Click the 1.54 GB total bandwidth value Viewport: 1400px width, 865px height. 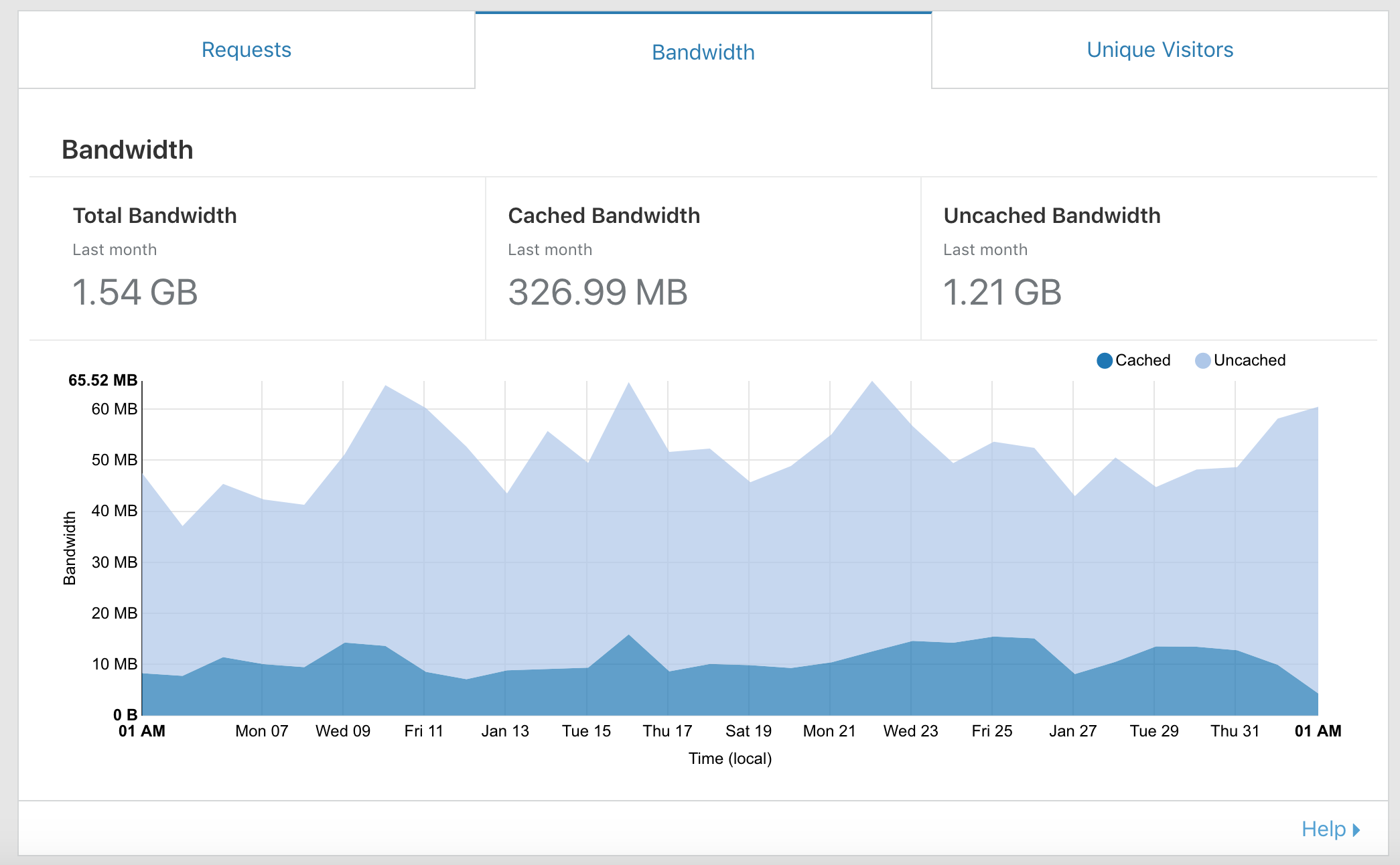pos(135,293)
